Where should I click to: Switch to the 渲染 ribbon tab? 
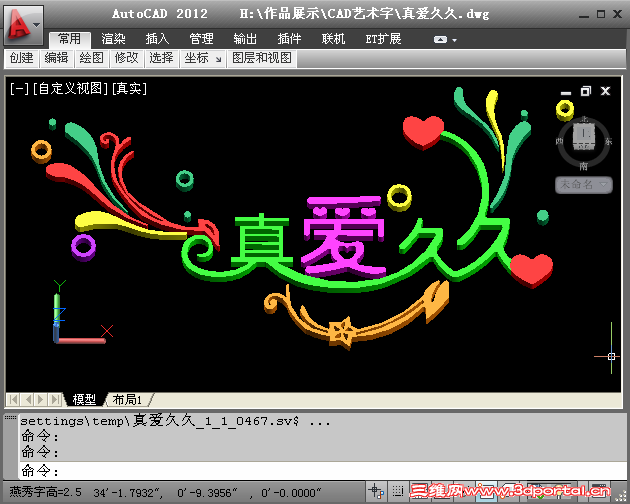click(113, 39)
